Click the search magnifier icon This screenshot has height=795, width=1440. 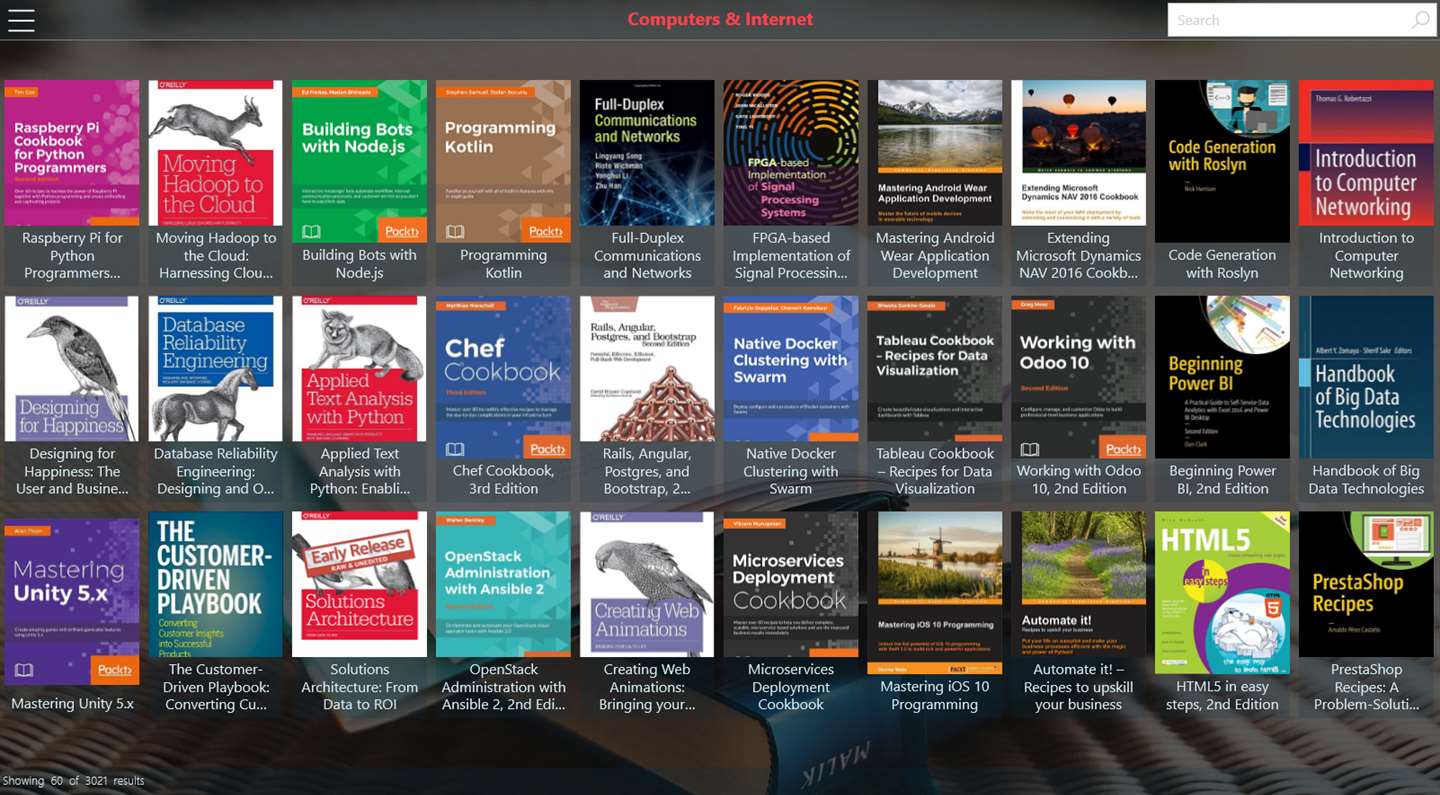tap(1420, 20)
